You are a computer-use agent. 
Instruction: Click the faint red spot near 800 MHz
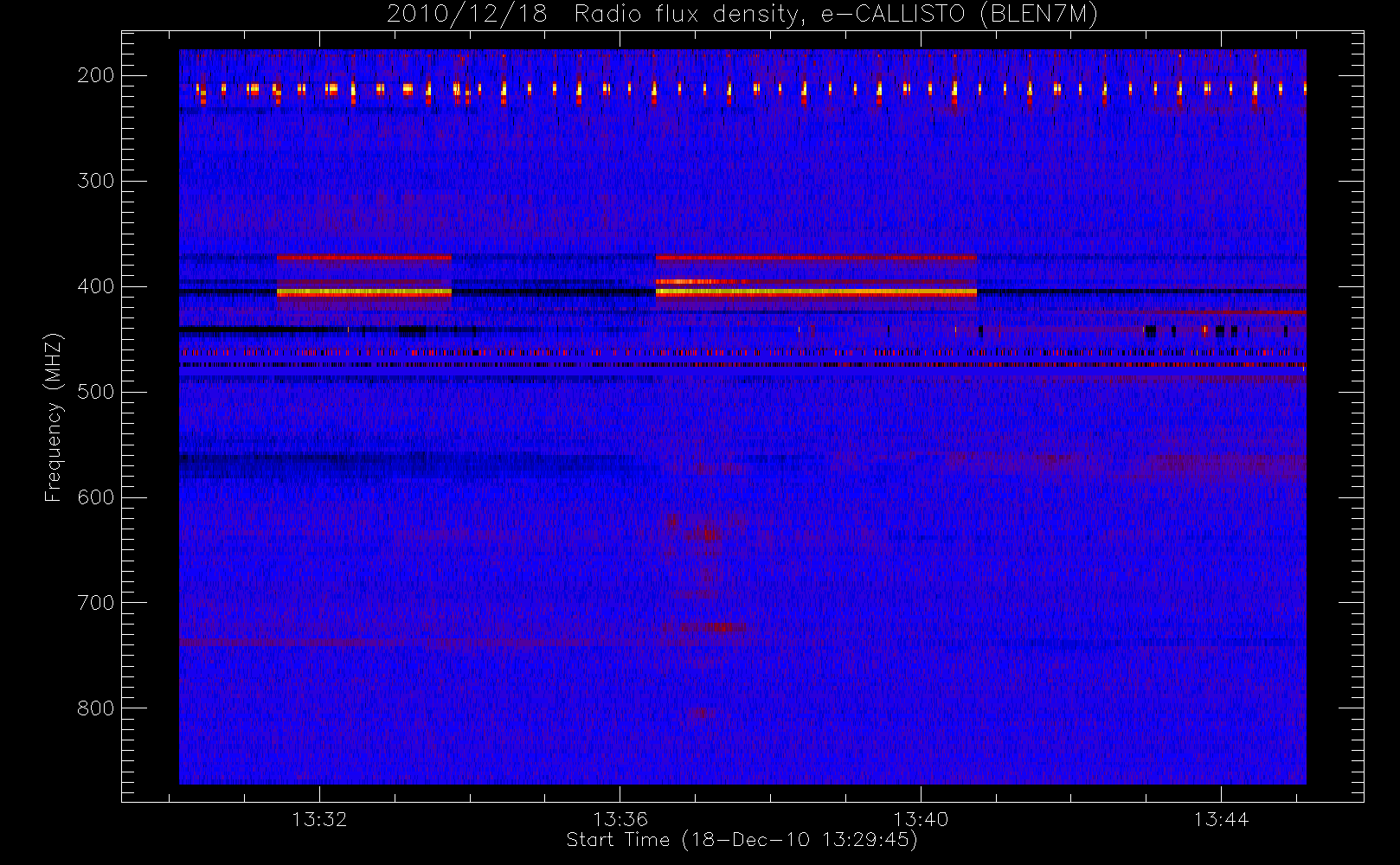pos(697,713)
